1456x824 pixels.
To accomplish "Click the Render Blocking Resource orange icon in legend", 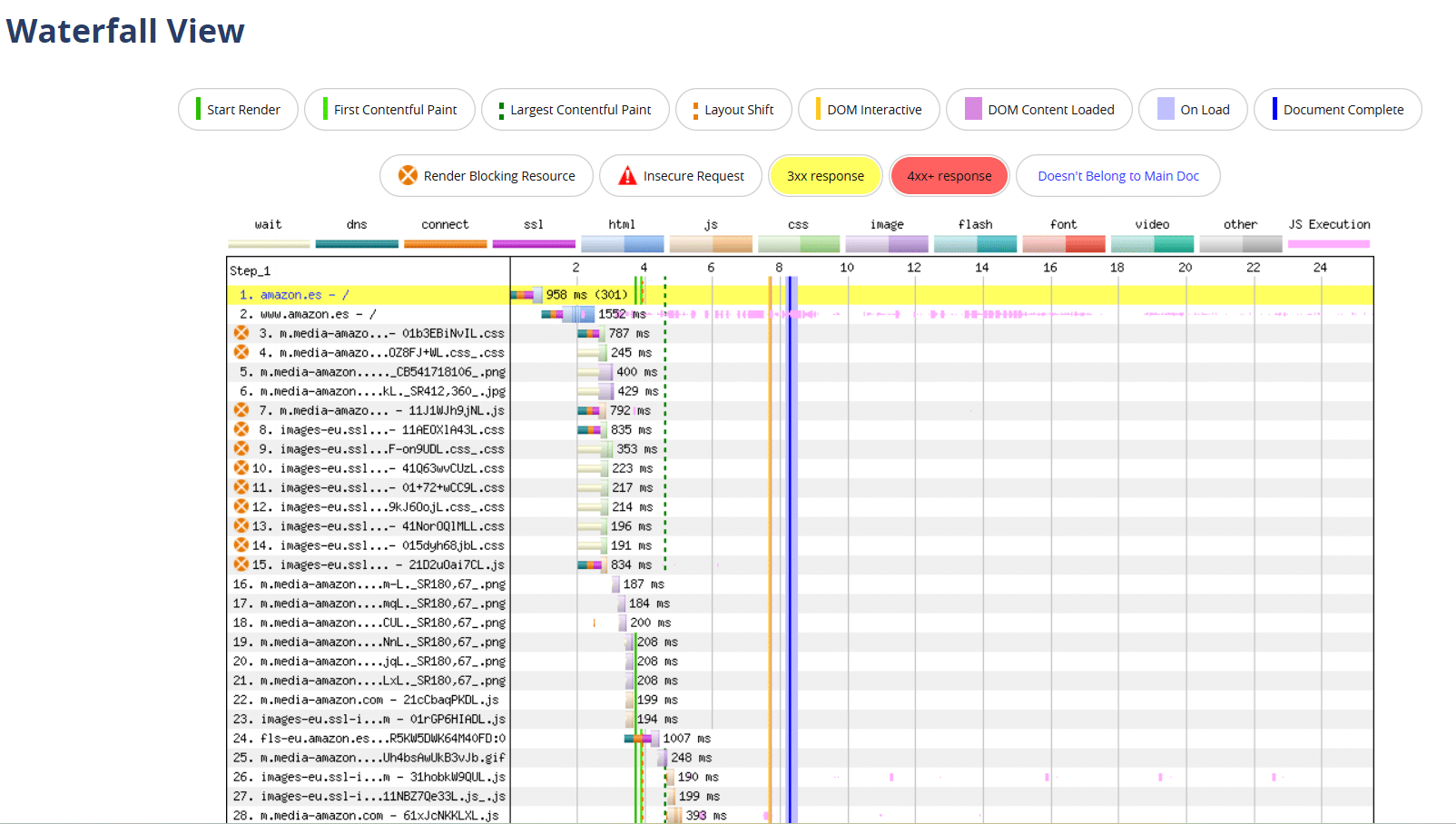I will [x=408, y=175].
